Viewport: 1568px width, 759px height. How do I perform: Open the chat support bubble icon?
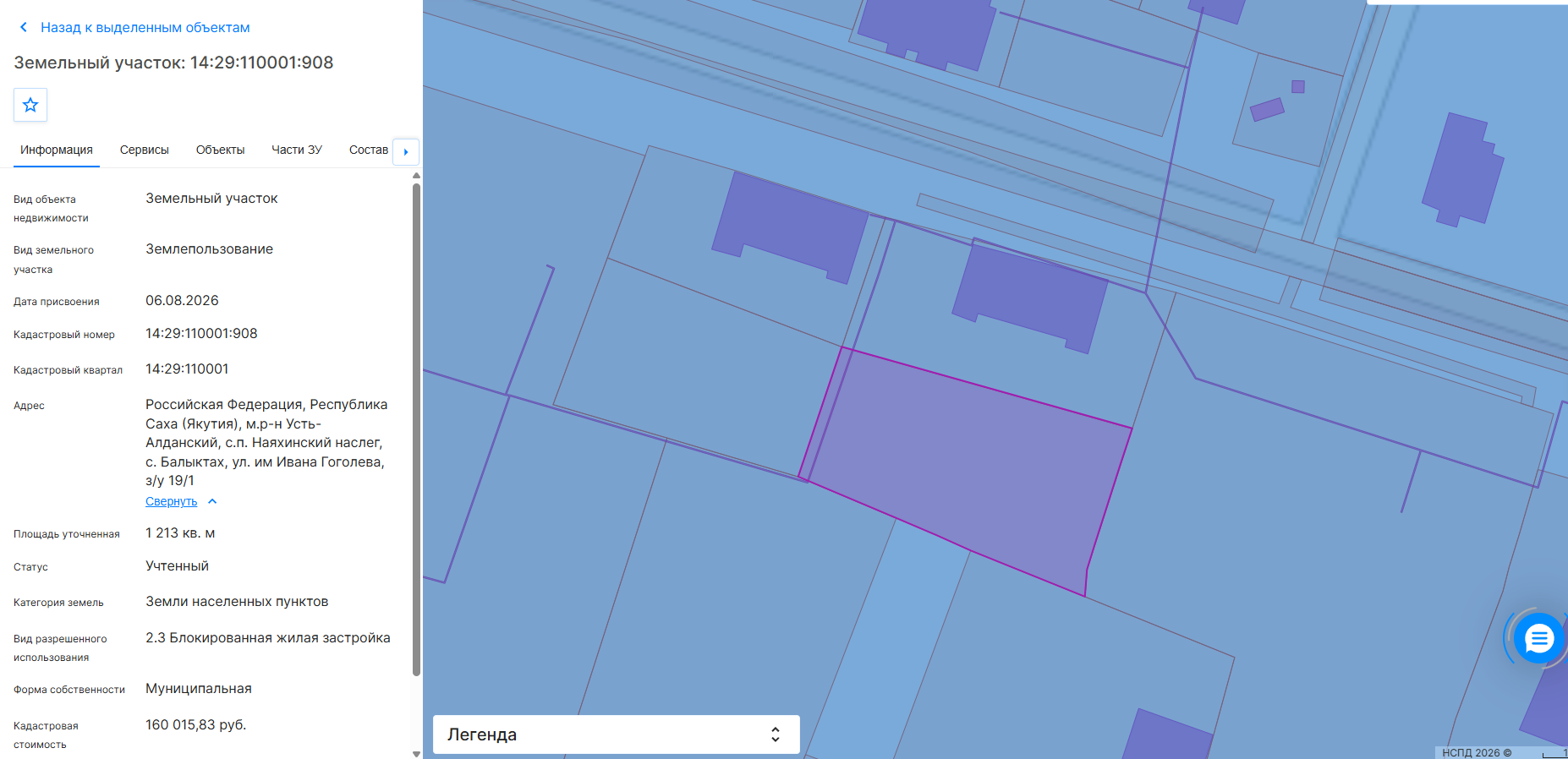click(1538, 638)
